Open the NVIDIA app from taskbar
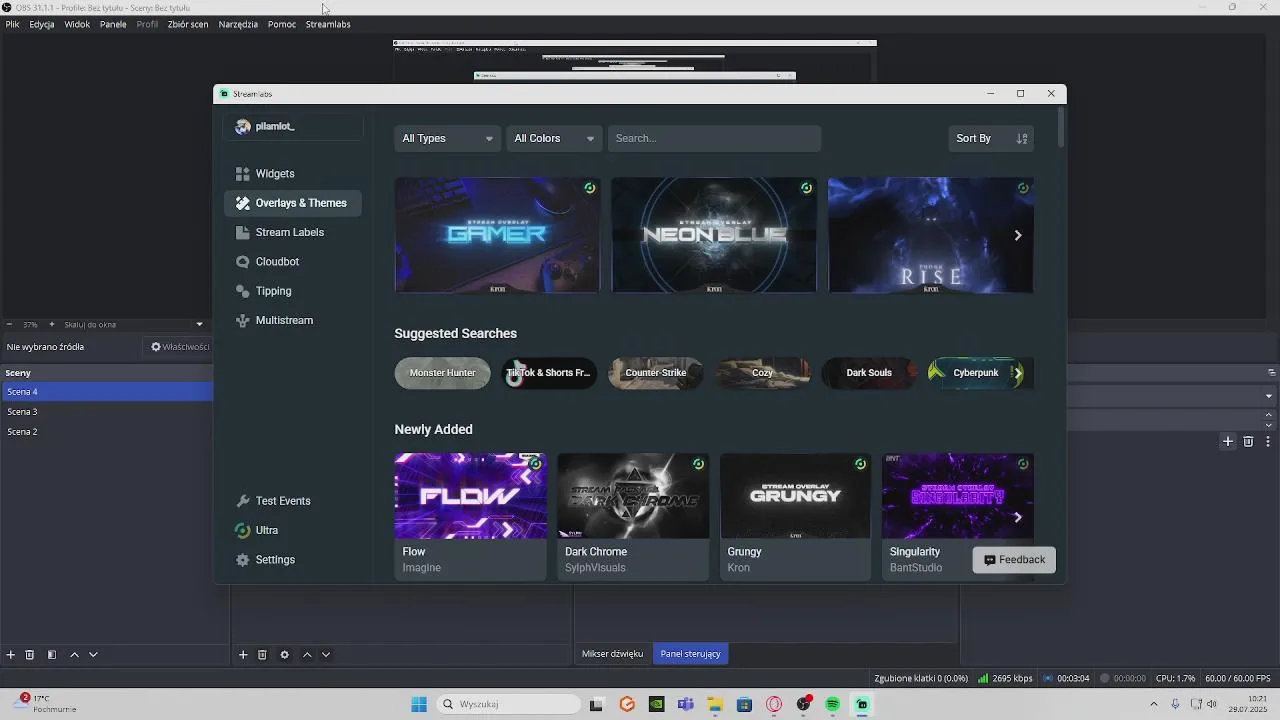The height and width of the screenshot is (720, 1280). (x=656, y=705)
